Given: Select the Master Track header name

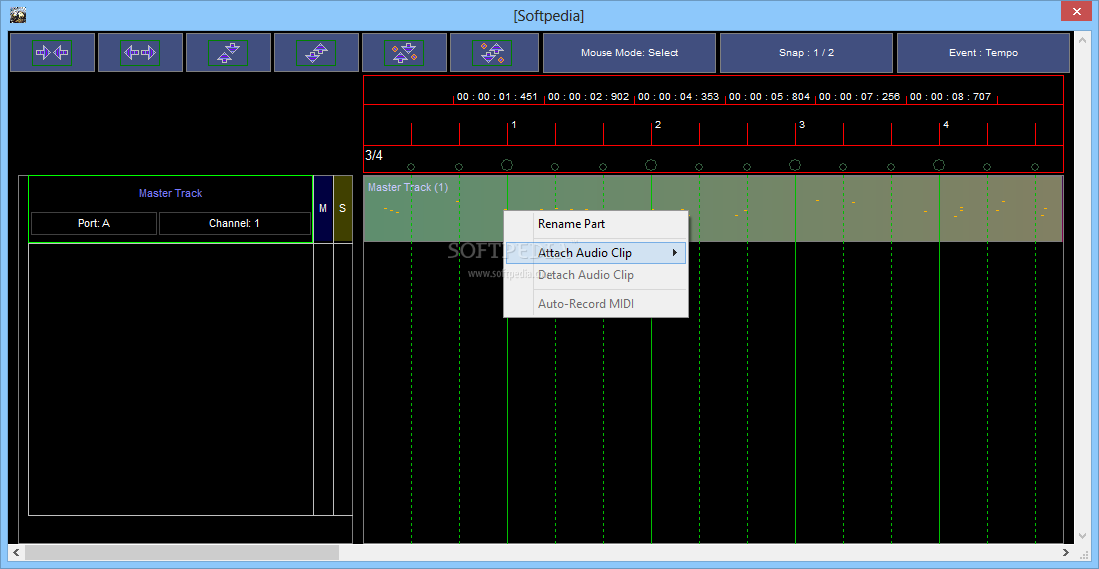Looking at the screenshot, I should pos(170,193).
